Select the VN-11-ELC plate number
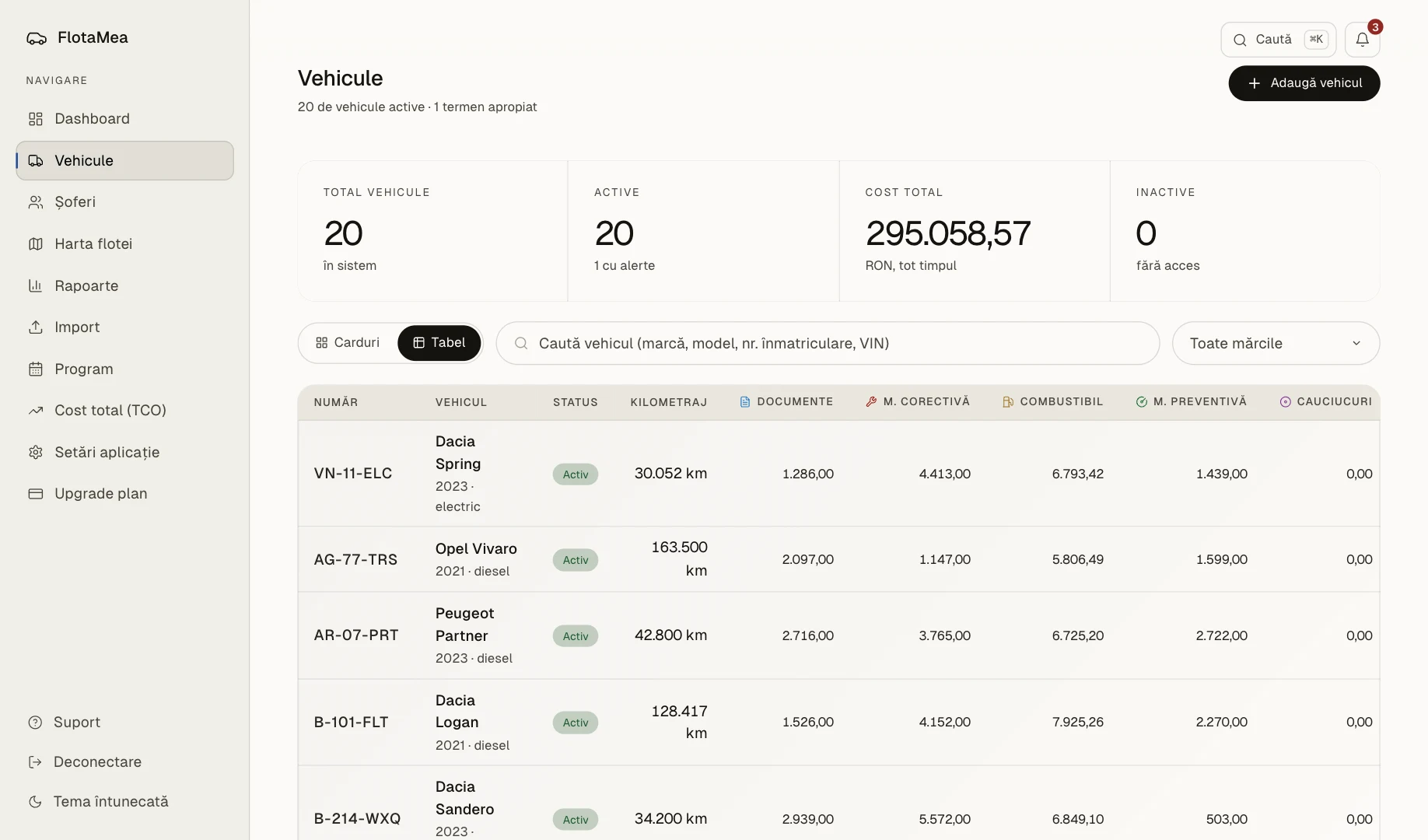 353,474
